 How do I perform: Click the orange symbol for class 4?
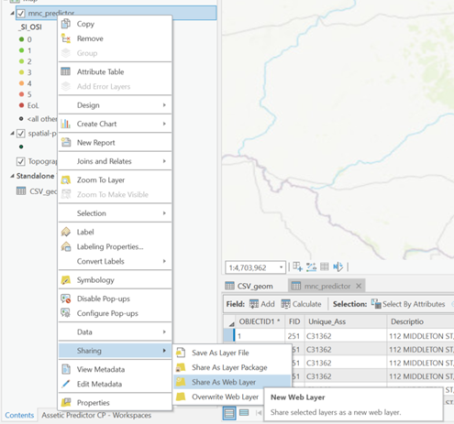pyautogui.click(x=21, y=83)
